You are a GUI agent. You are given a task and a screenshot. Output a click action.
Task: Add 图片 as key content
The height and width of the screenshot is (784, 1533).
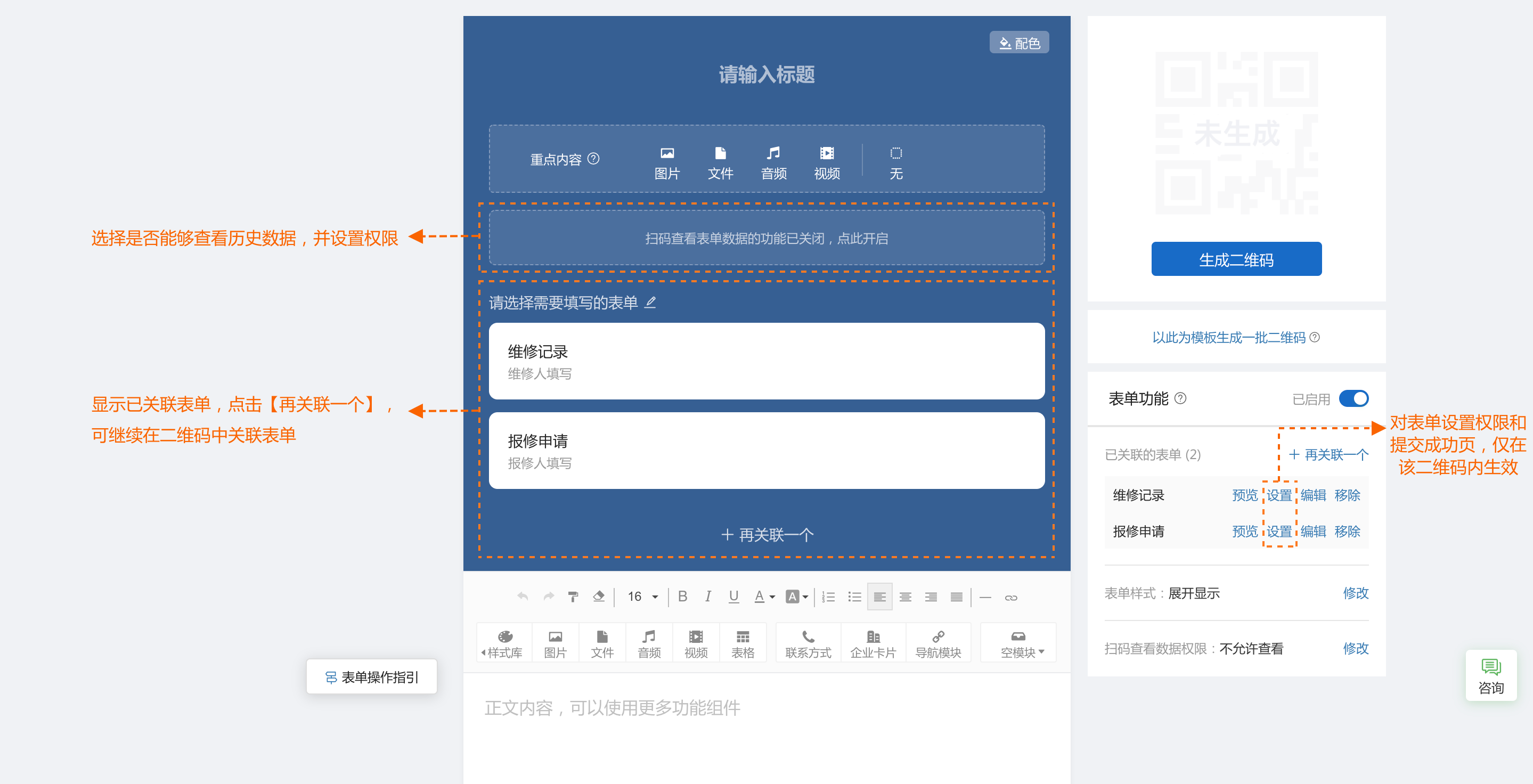[x=666, y=163]
